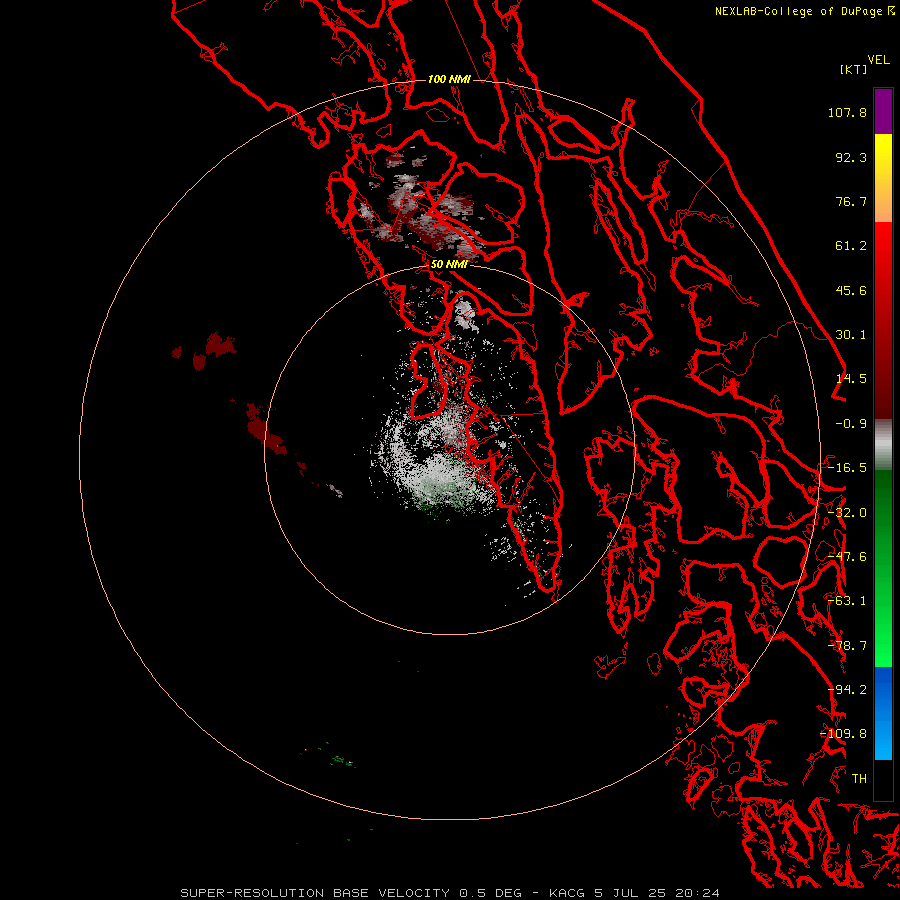Click the 50 NMI range ring label
Viewport: 900px width, 900px height.
pyautogui.click(x=449, y=264)
